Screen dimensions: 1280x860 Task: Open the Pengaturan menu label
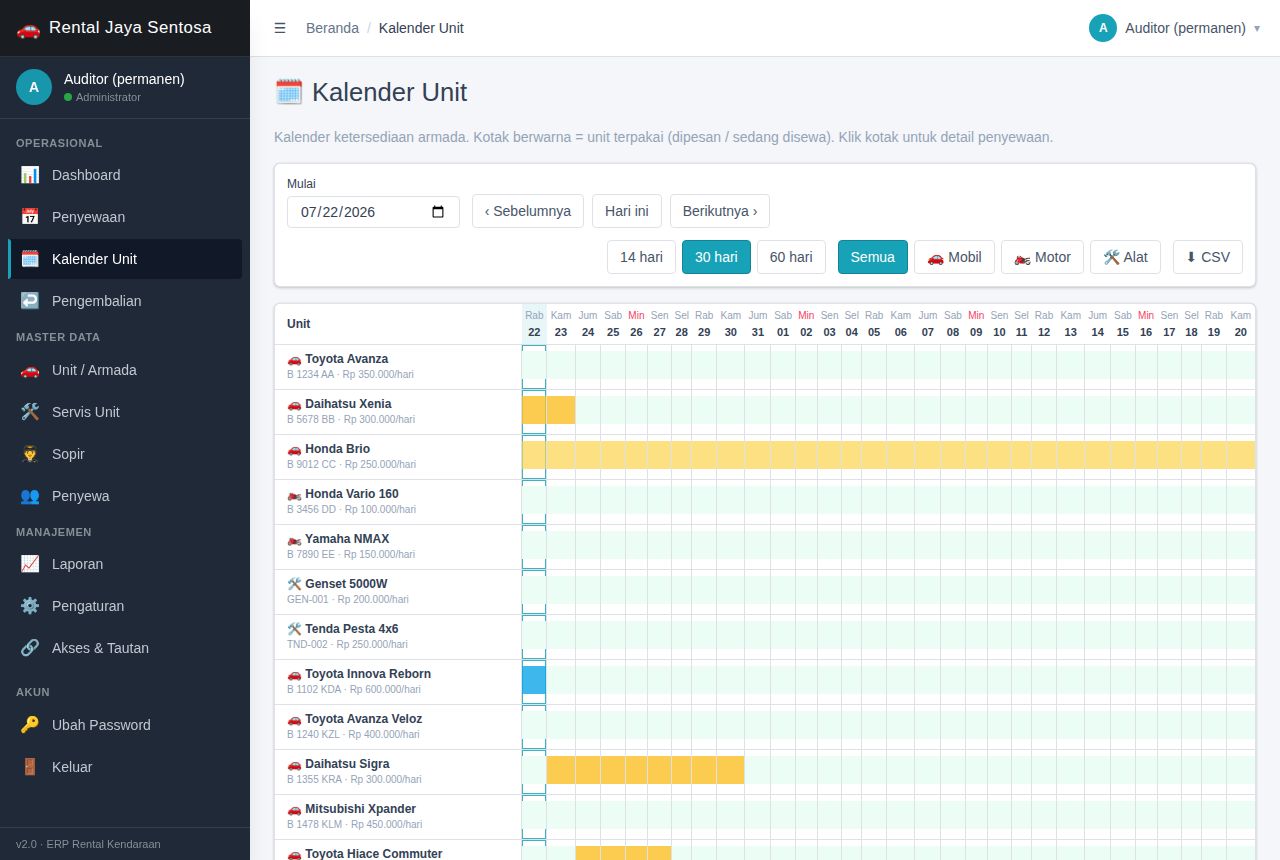[88, 606]
